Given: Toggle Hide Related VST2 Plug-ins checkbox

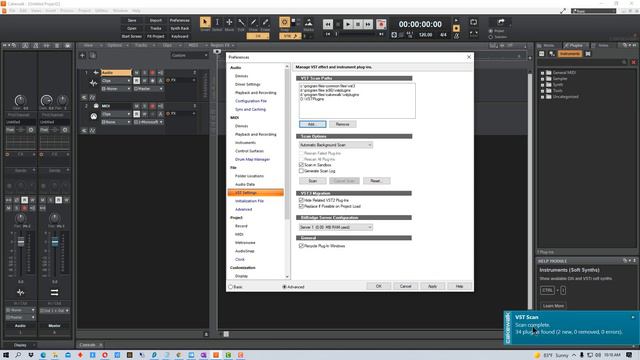Looking at the screenshot, I should 301,200.
